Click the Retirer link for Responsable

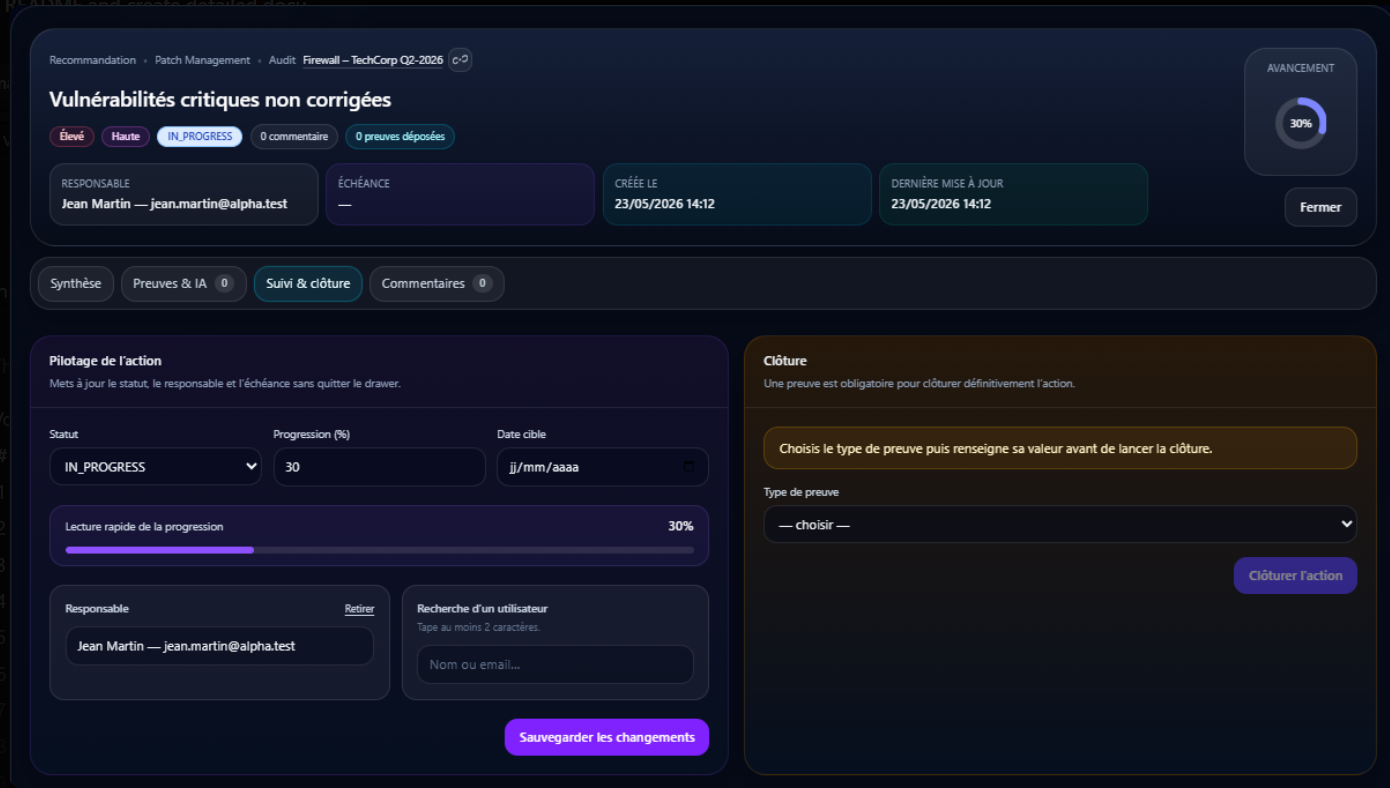point(359,609)
